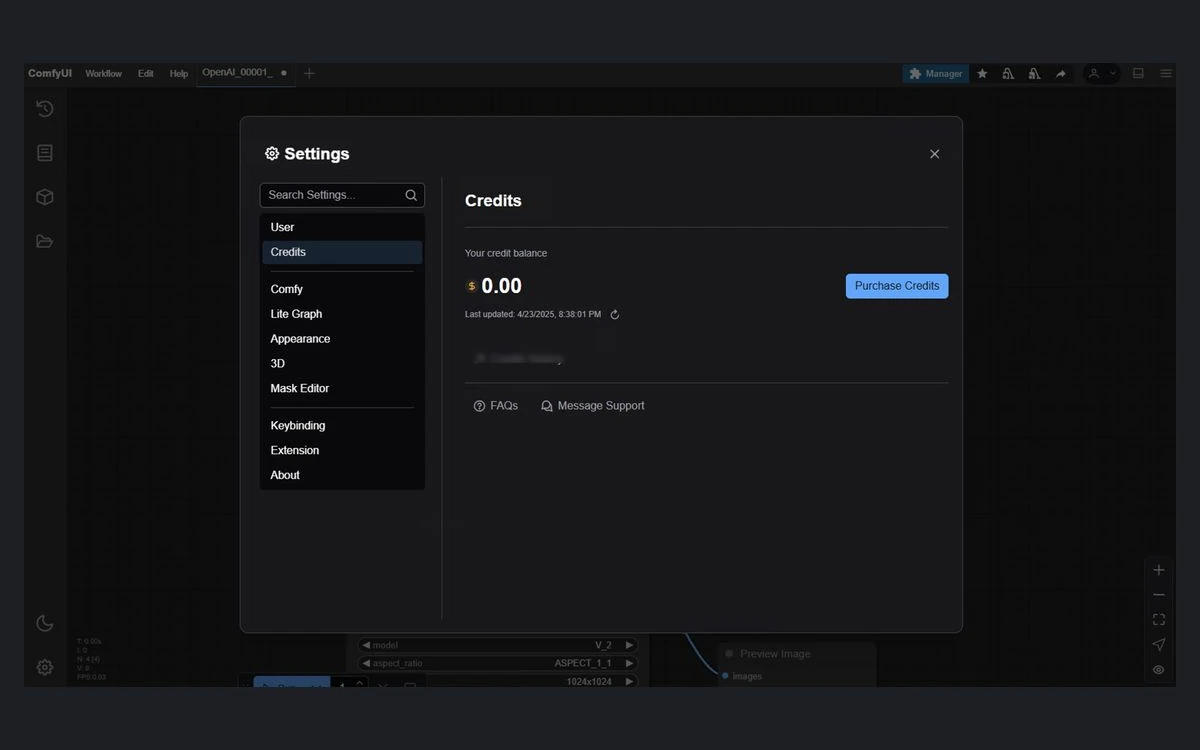Screen dimensions: 1200x750
Task: Select Extension settings category
Action: (x=342, y=451)
